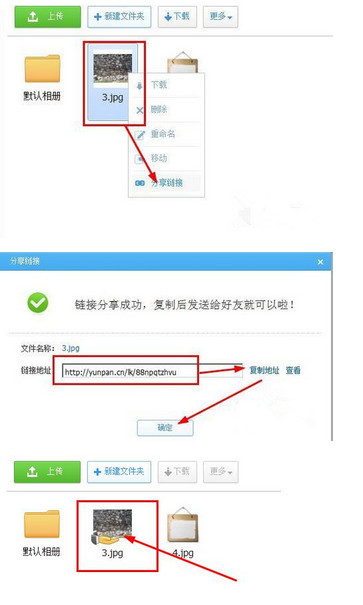Click the green 上传 upload button at top
The width and height of the screenshot is (363, 605).
click(x=48, y=17)
